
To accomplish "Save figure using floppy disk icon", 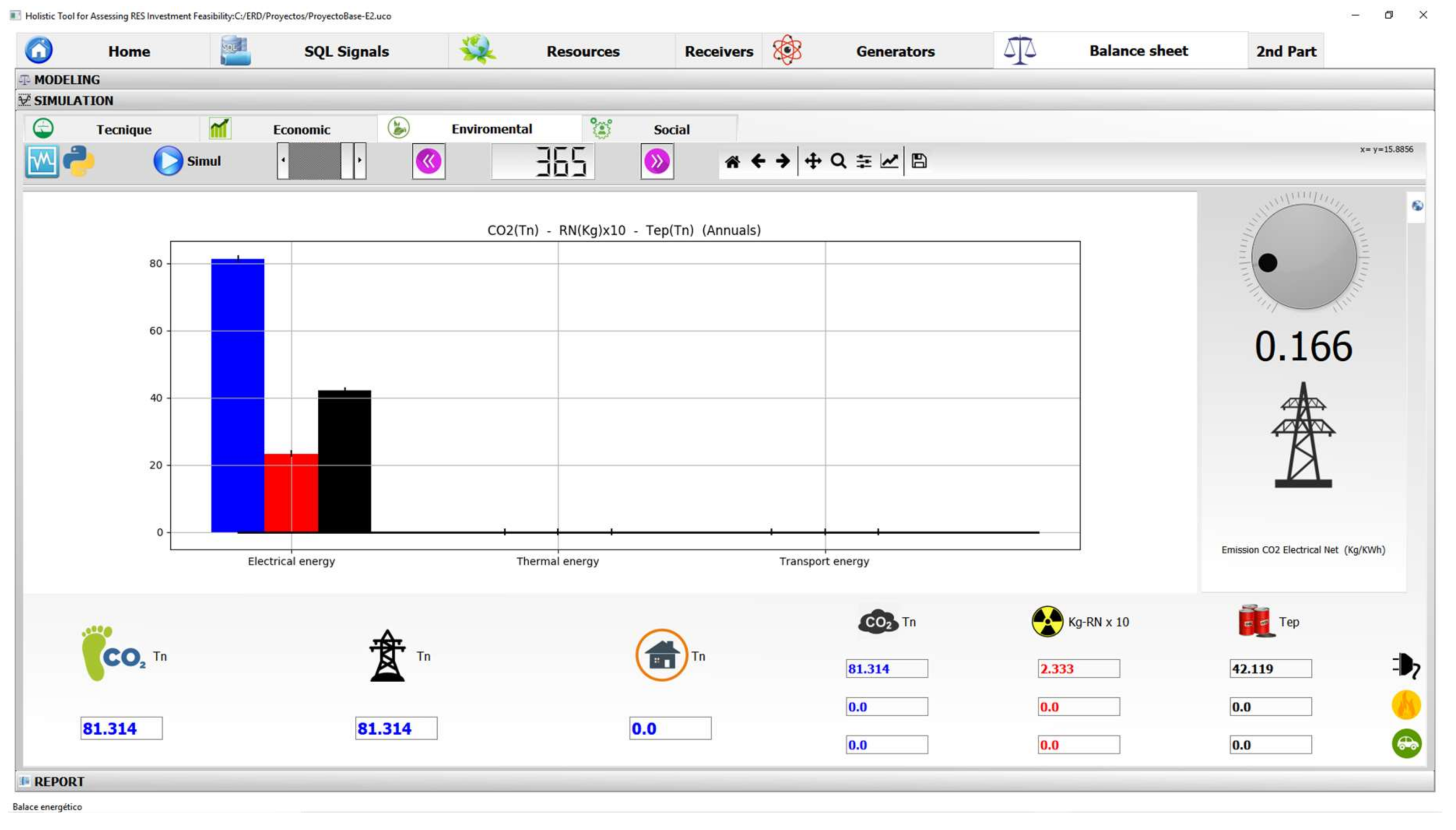I will (x=919, y=161).
